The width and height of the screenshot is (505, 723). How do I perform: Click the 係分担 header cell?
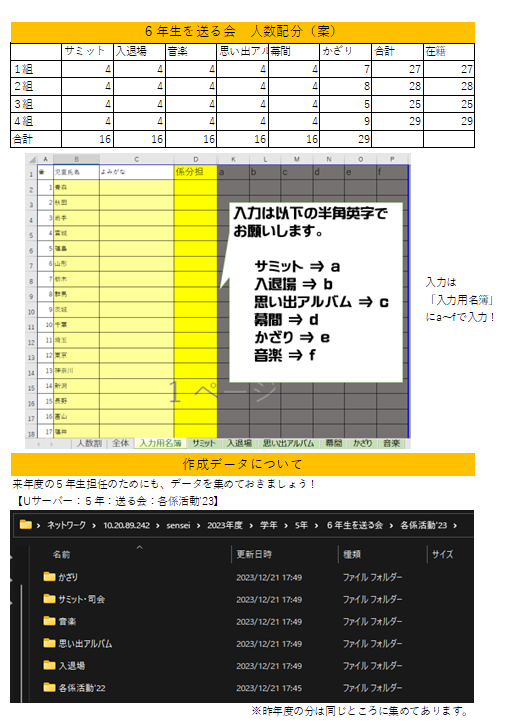click(x=196, y=172)
